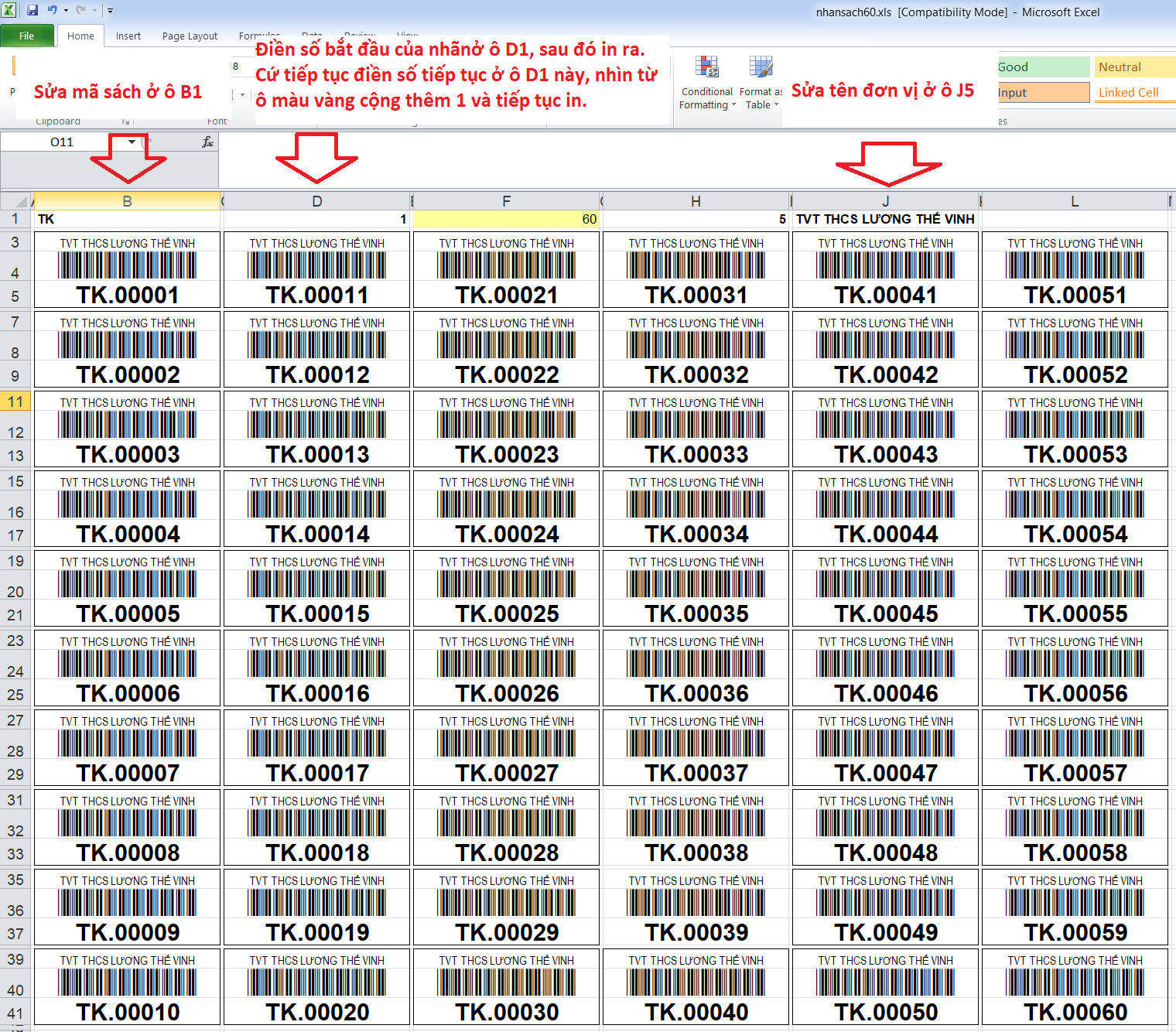1176x1032 pixels.
Task: Click label code TK.00050
Action: coord(886,1012)
